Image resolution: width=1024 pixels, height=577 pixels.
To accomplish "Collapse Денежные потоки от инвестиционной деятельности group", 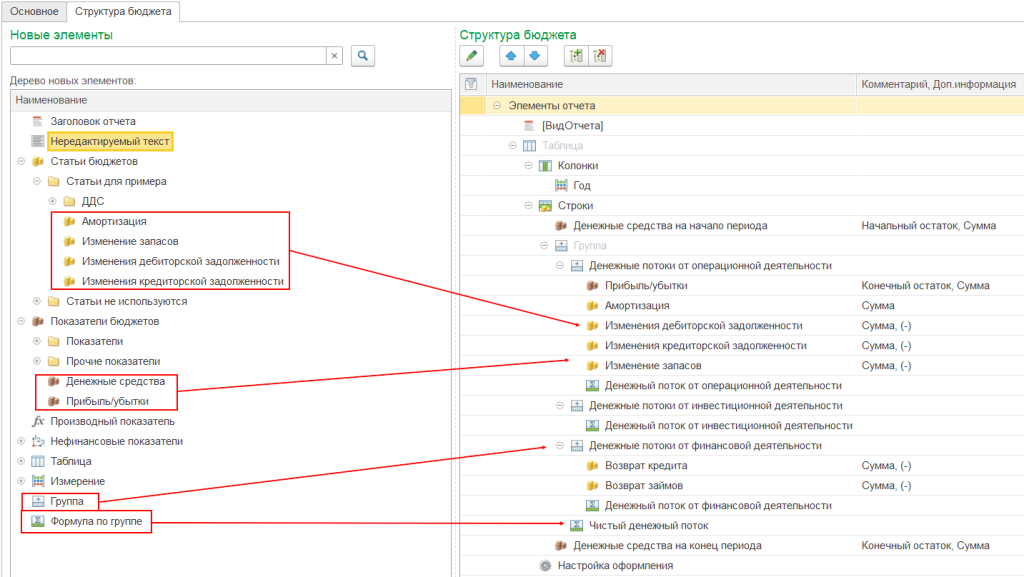I will (x=560, y=405).
